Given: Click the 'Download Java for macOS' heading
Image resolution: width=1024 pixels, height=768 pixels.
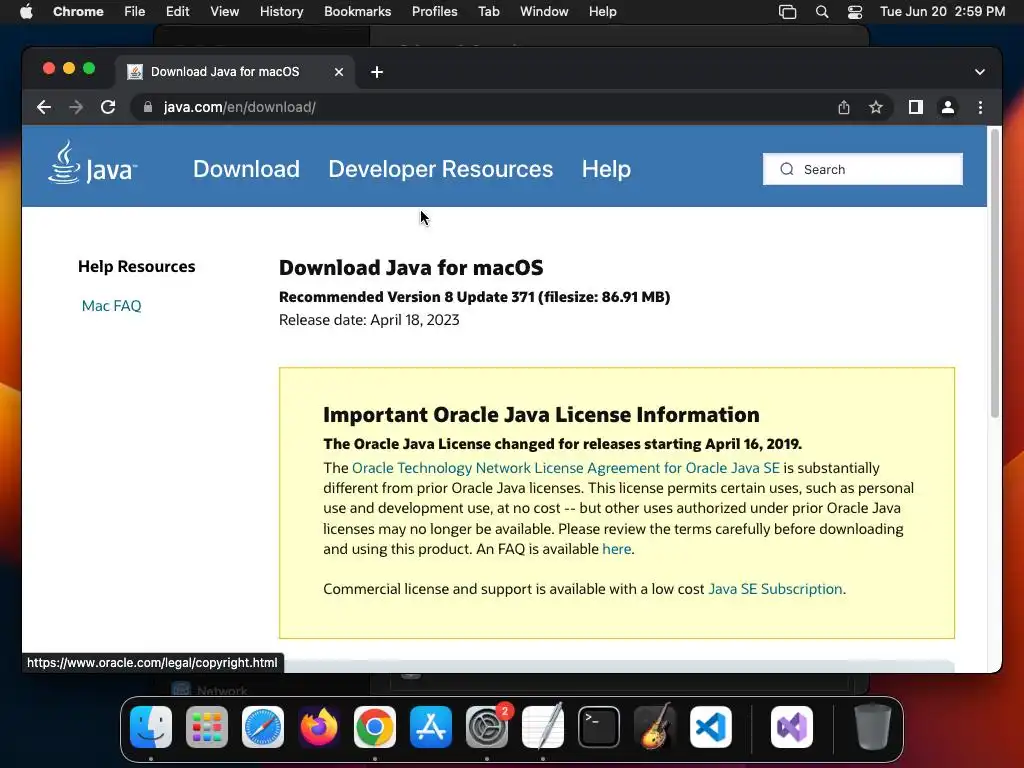Looking at the screenshot, I should pyautogui.click(x=411, y=268).
